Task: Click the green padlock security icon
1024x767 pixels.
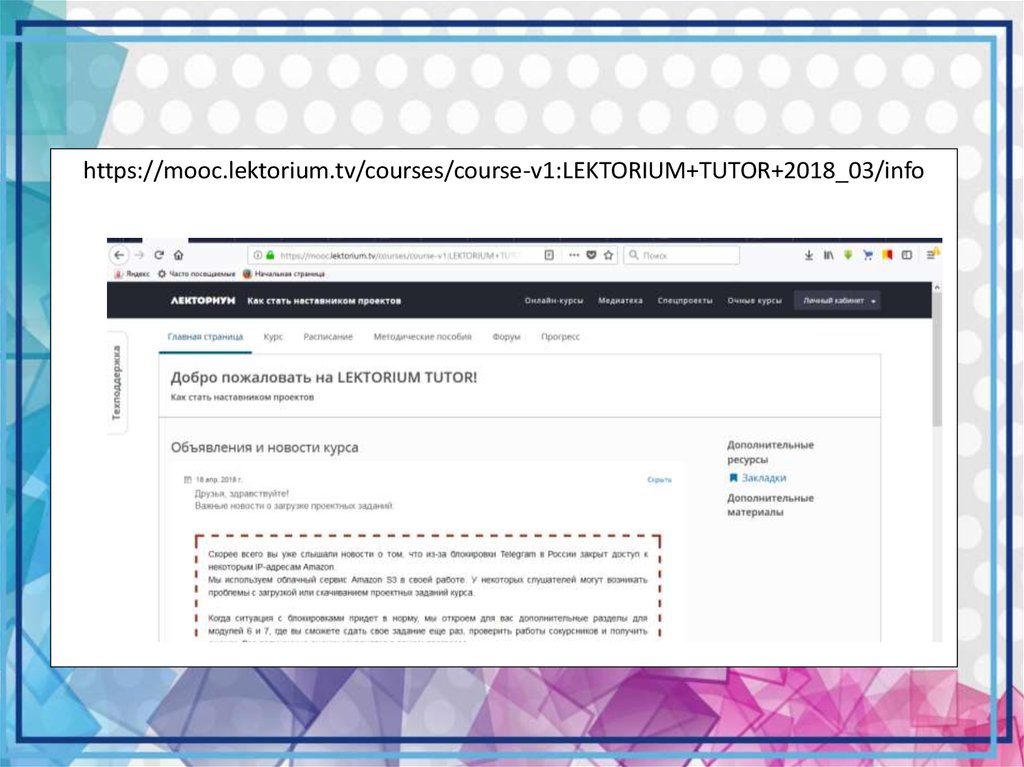Action: (x=270, y=255)
